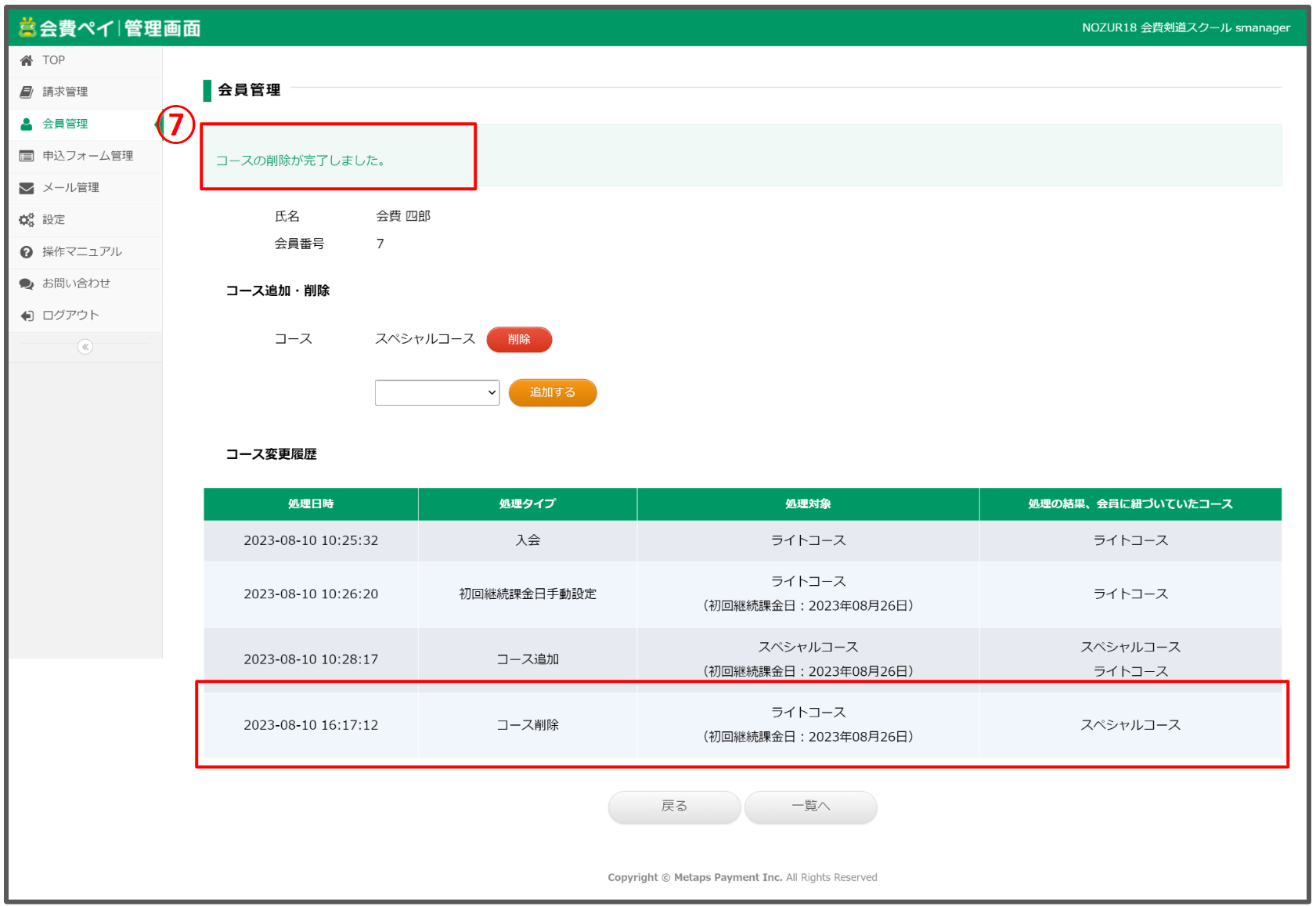
Task: Click the question mark icon for 操作マニュアル
Action: point(27,252)
